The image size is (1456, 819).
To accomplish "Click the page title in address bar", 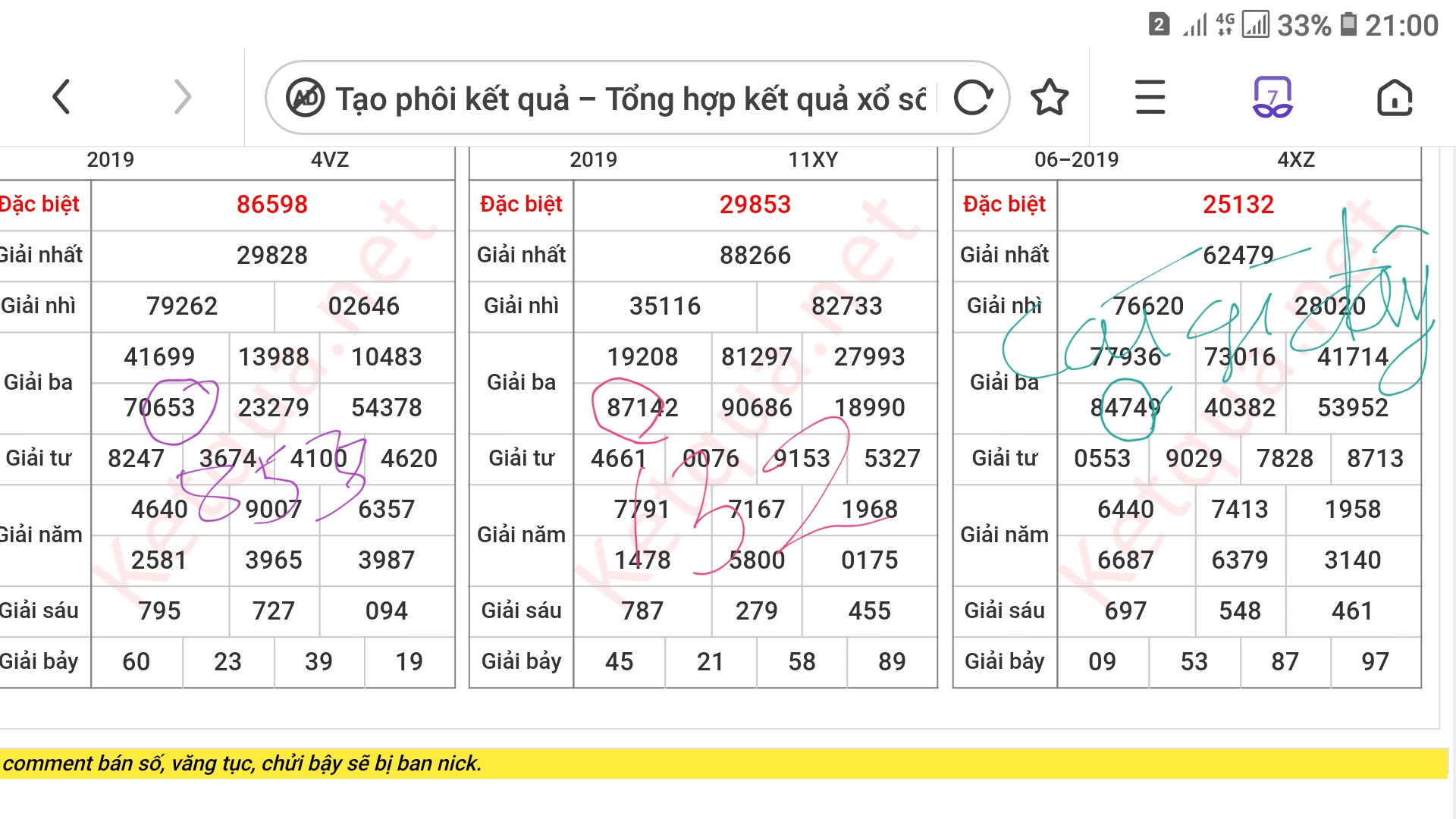I will tap(631, 99).
